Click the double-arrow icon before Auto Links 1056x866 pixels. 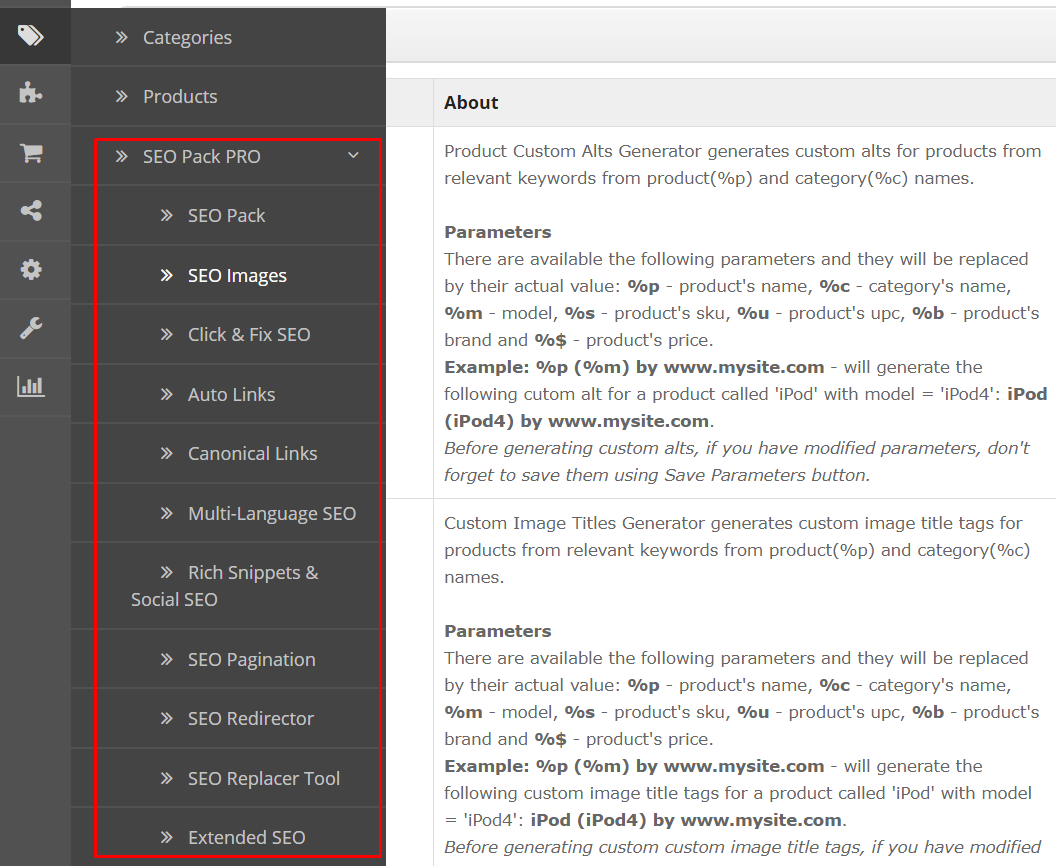point(166,394)
